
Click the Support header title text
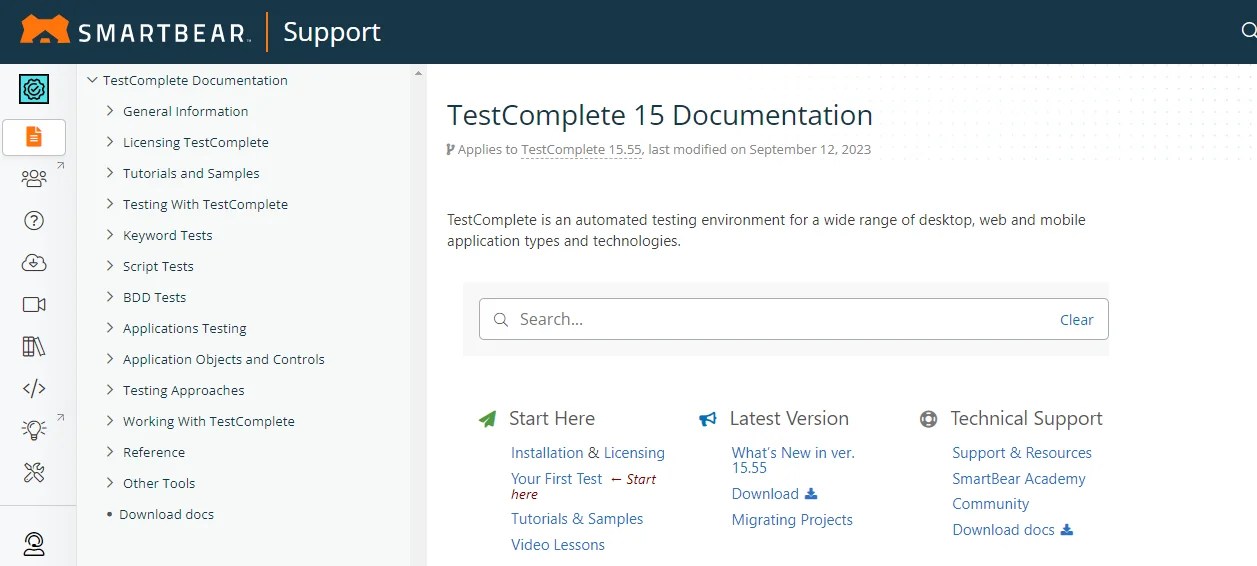(x=332, y=32)
